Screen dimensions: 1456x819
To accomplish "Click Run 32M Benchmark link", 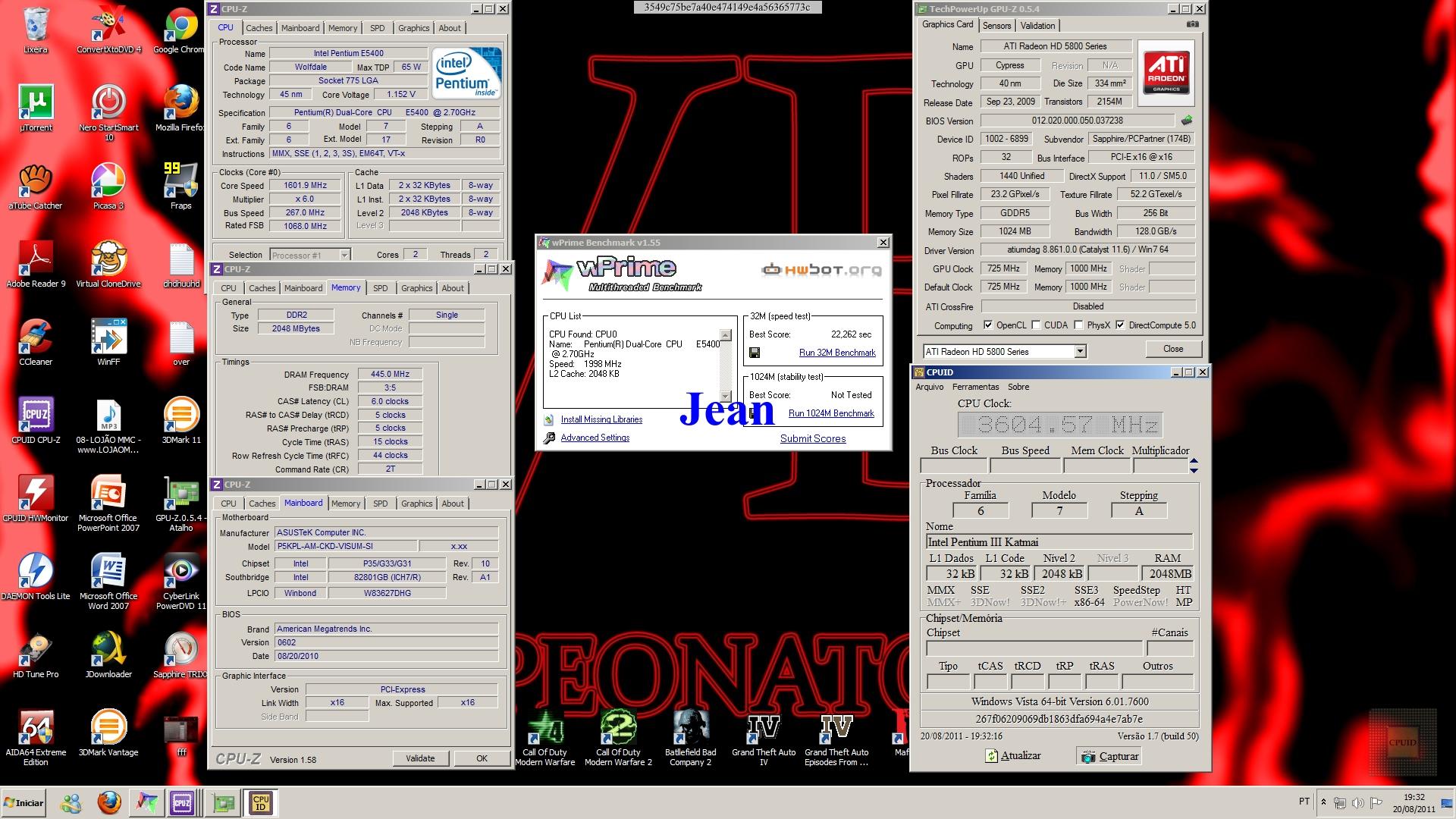I will [837, 353].
